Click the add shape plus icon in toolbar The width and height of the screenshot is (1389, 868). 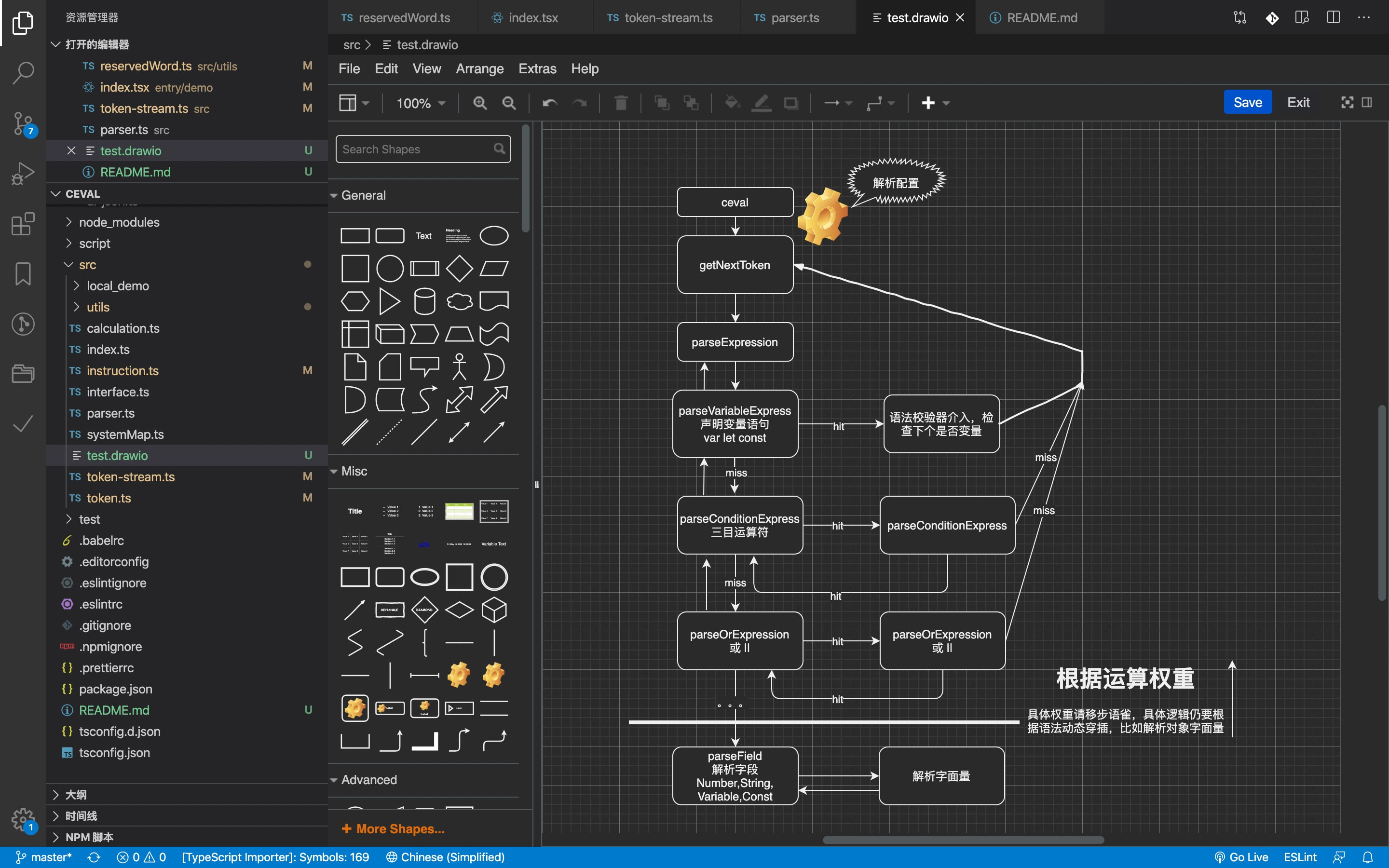tap(927, 102)
